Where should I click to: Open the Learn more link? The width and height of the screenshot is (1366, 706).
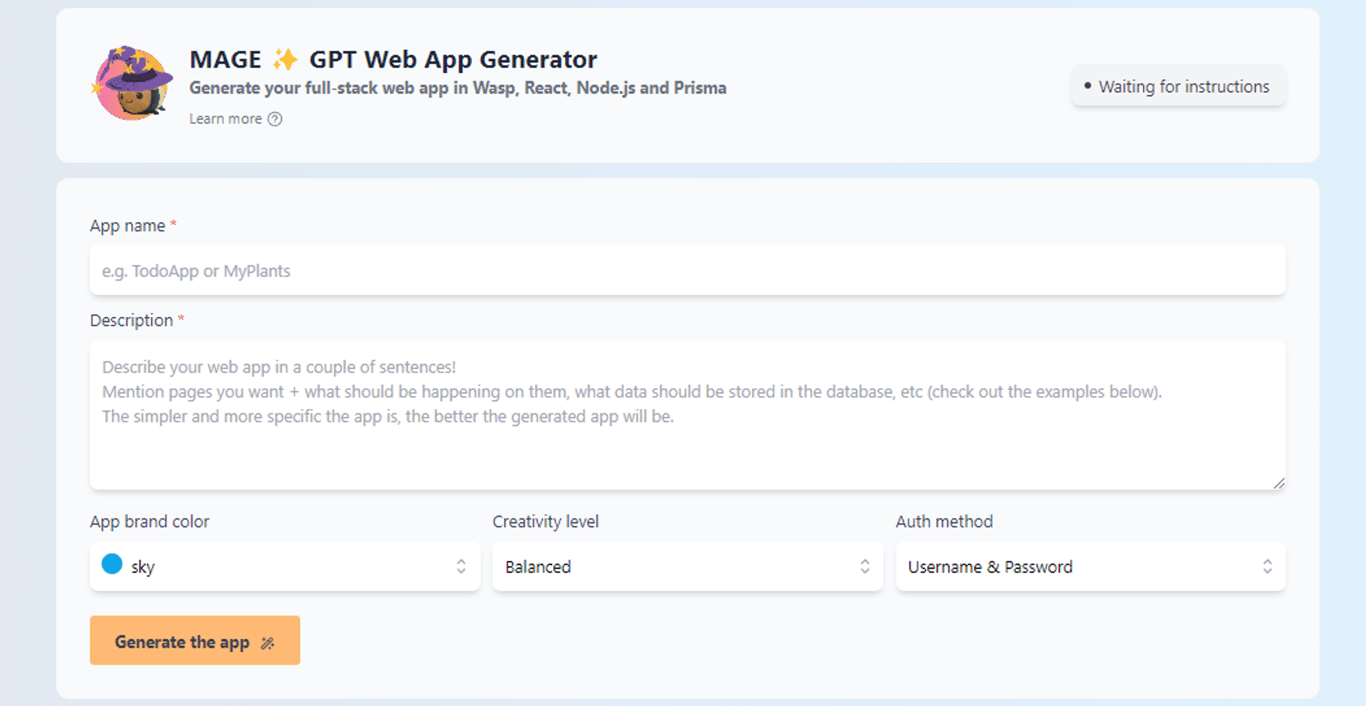pos(236,119)
